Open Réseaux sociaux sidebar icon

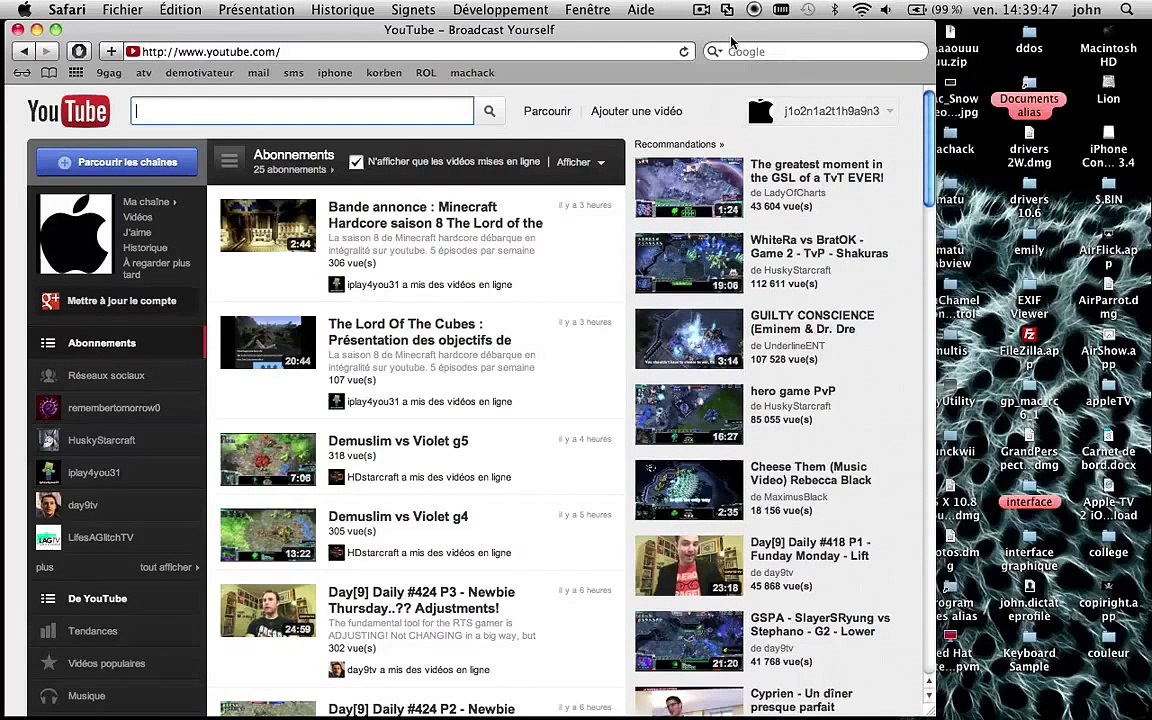48,375
